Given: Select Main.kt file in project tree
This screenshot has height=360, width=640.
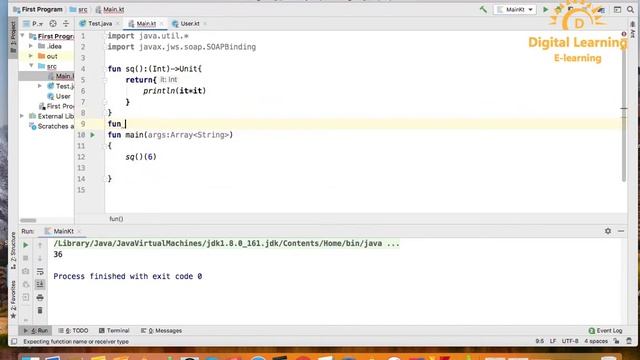Looking at the screenshot, I should pyautogui.click(x=60, y=76).
